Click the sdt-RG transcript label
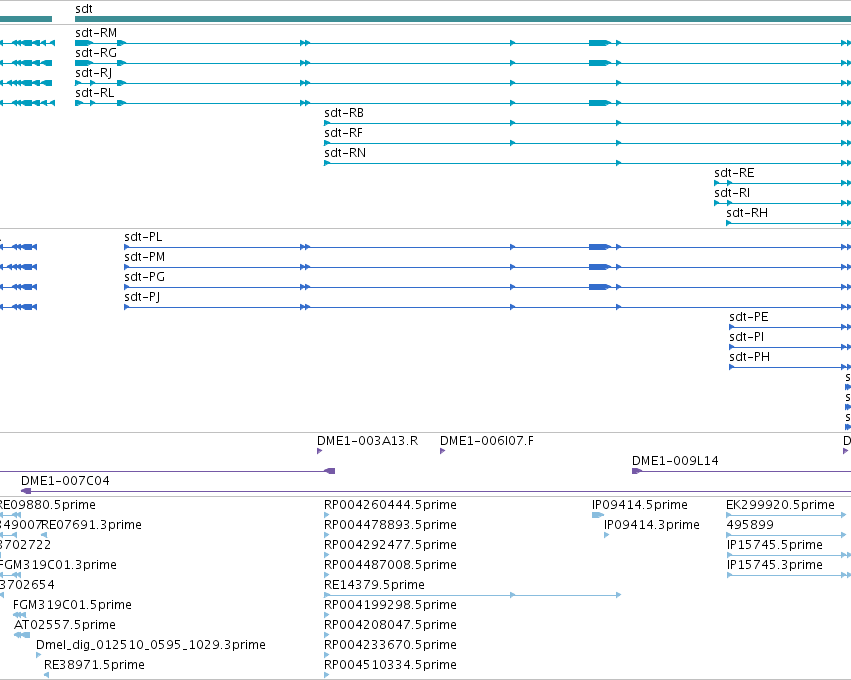The image size is (851, 680). pos(96,53)
